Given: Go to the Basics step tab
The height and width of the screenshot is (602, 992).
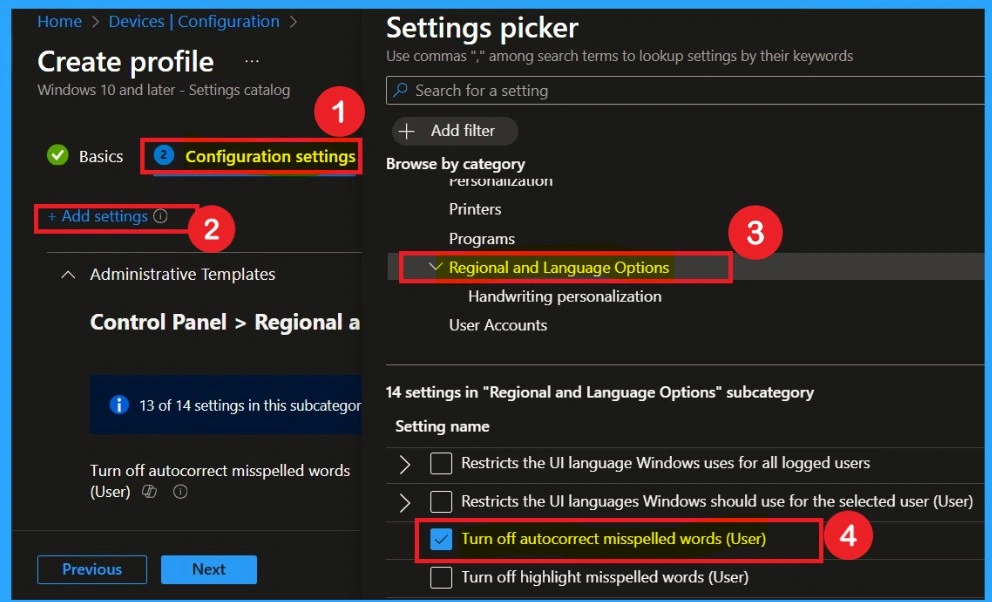Looking at the screenshot, I should click(100, 156).
